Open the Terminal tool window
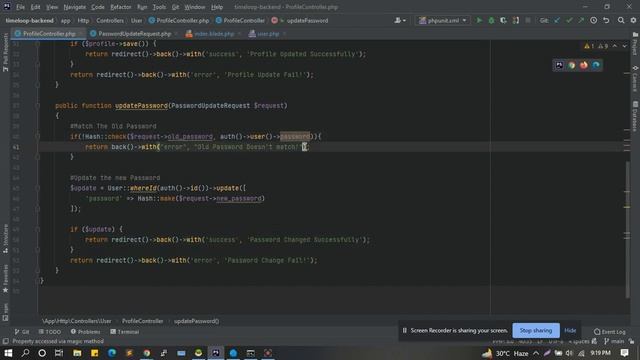Screen dimensions: 640x360 click(x=125, y=332)
